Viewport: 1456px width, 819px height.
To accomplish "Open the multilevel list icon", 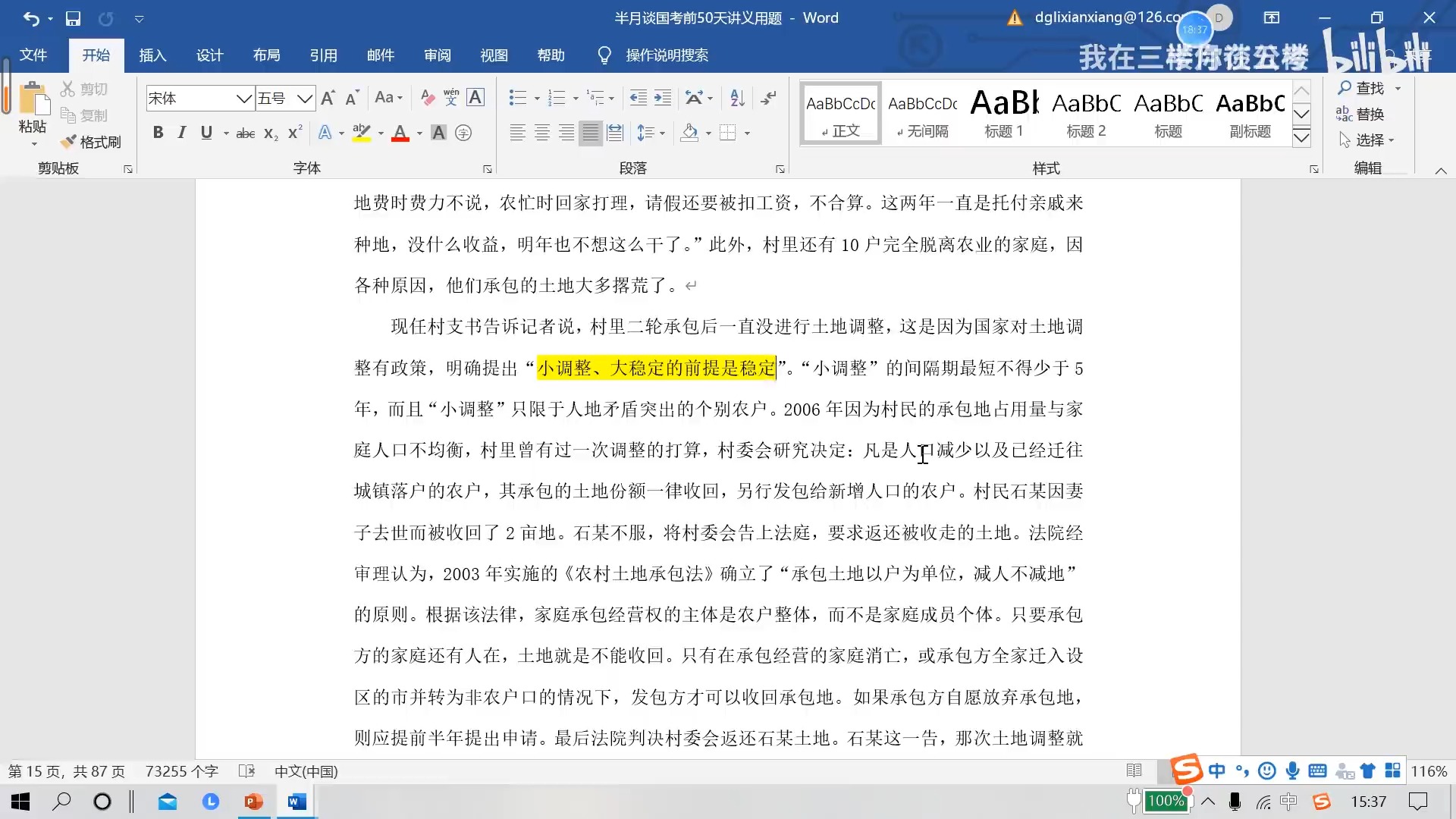I will (x=597, y=98).
